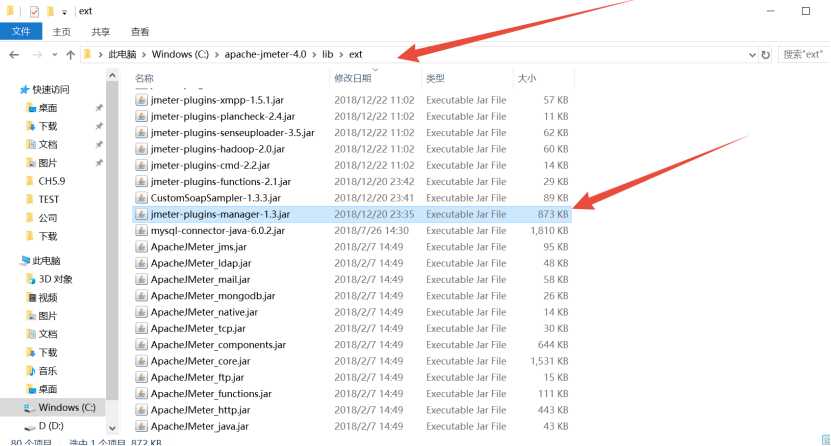Click the 1,810 KB size cell
Image resolution: width=831 pixels, height=446 pixels.
pos(549,231)
